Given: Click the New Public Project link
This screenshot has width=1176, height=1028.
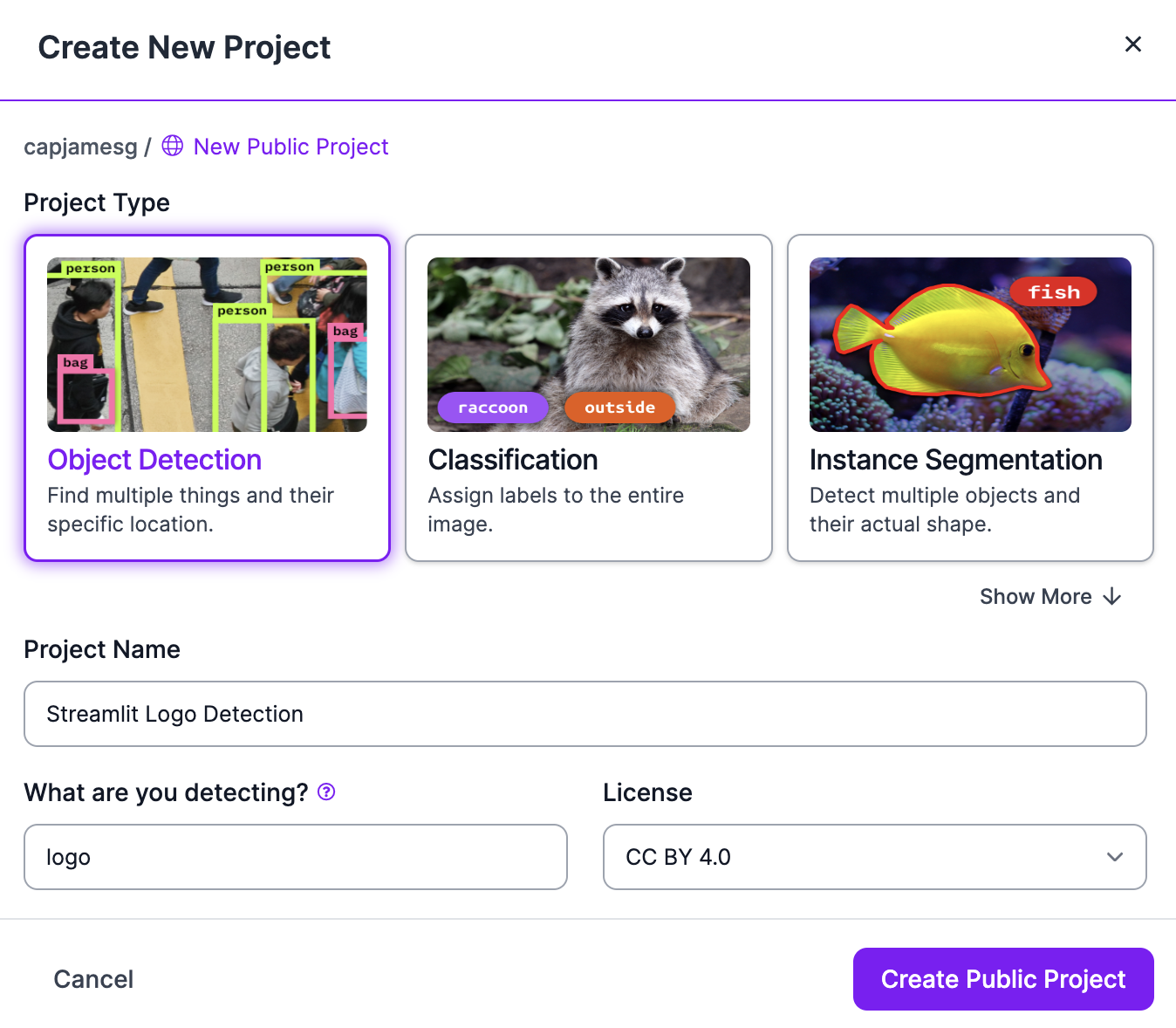Looking at the screenshot, I should point(291,147).
